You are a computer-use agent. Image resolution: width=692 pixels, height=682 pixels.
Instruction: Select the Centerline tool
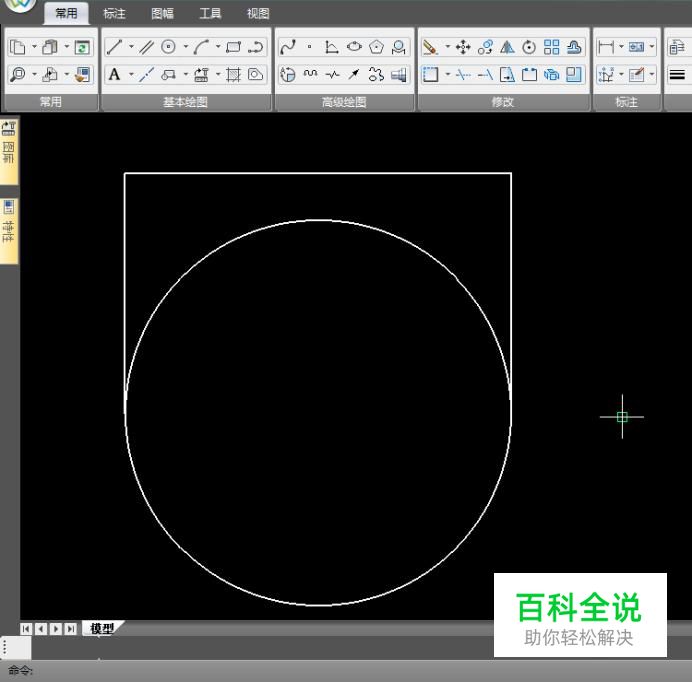coord(147,74)
